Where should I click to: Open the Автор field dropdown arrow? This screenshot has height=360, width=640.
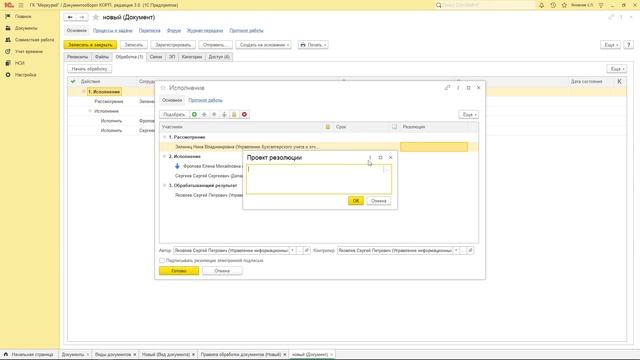coord(293,250)
